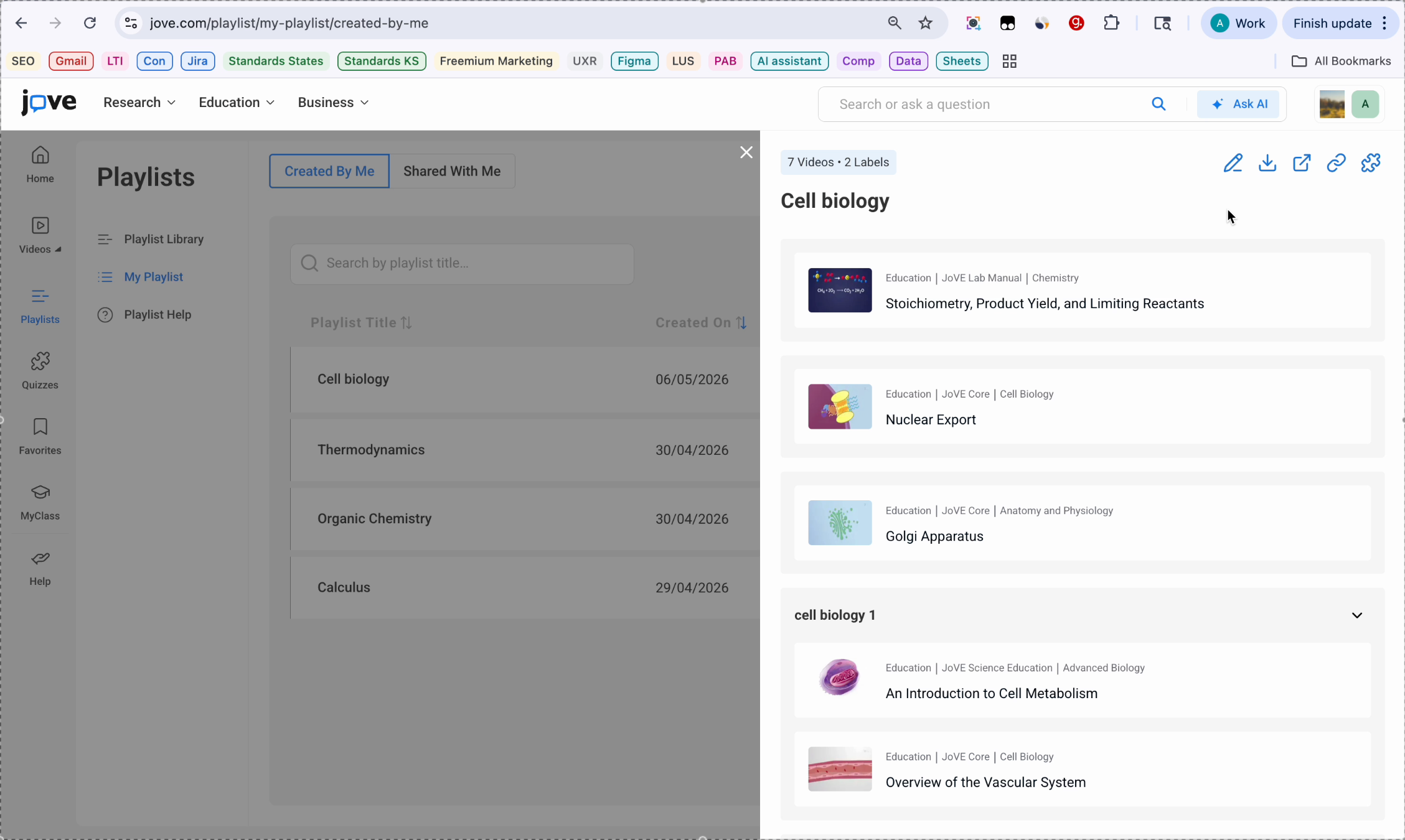
Task: Expand the Research menu
Action: point(139,102)
